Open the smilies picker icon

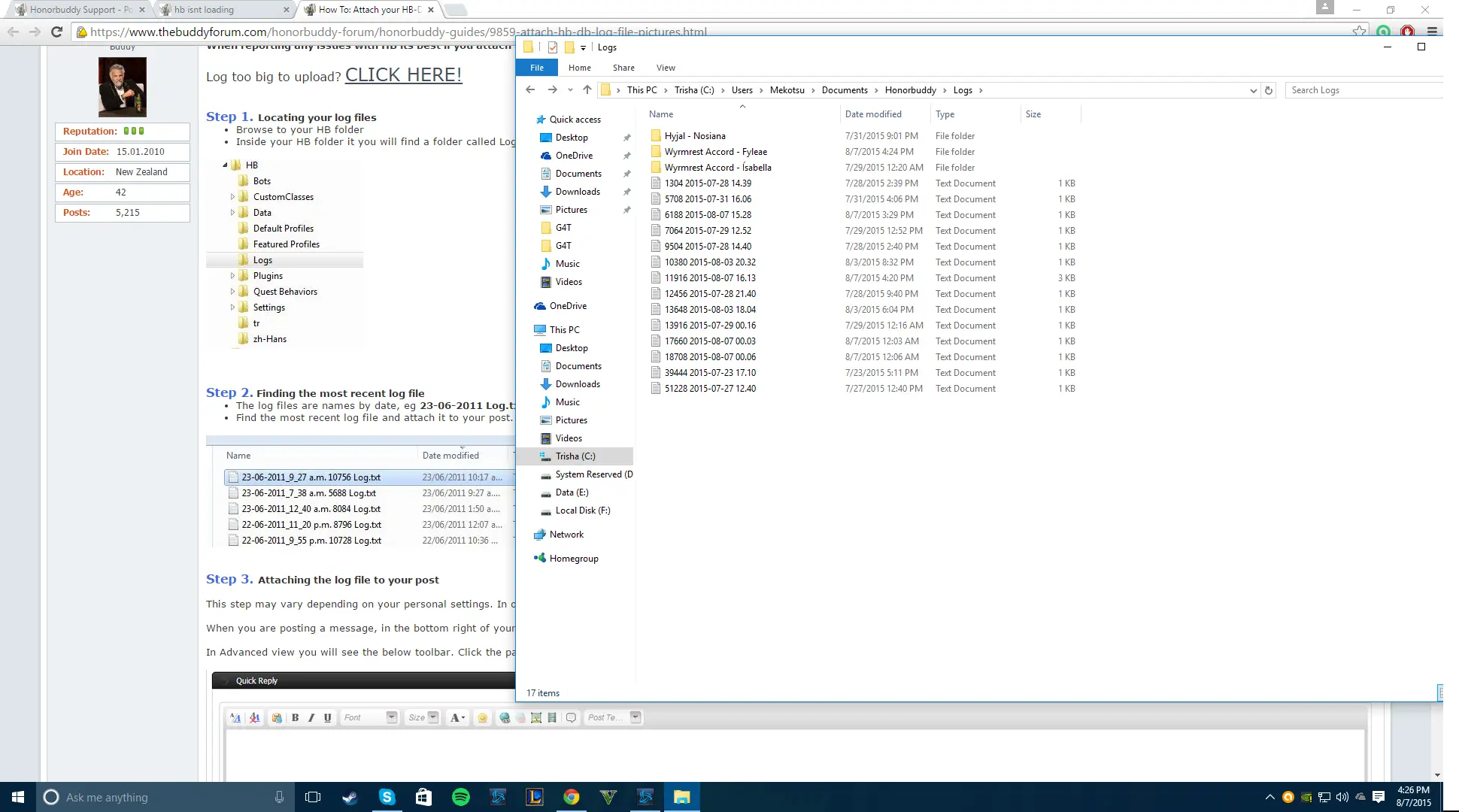click(x=482, y=717)
